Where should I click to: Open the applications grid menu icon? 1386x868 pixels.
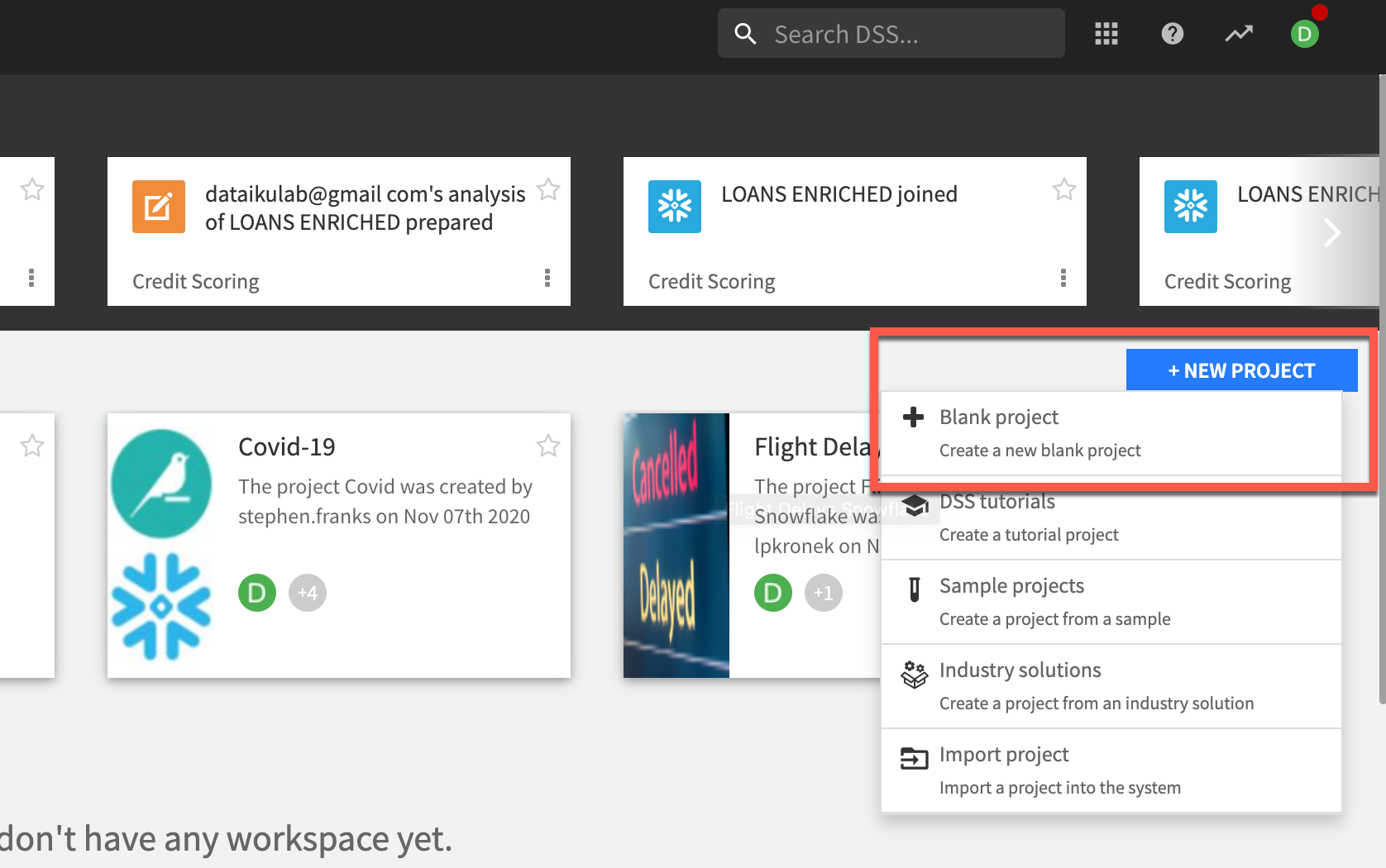click(x=1106, y=34)
